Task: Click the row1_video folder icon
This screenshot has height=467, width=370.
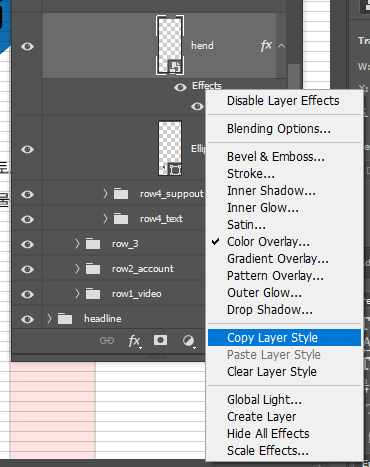Action: (93, 294)
